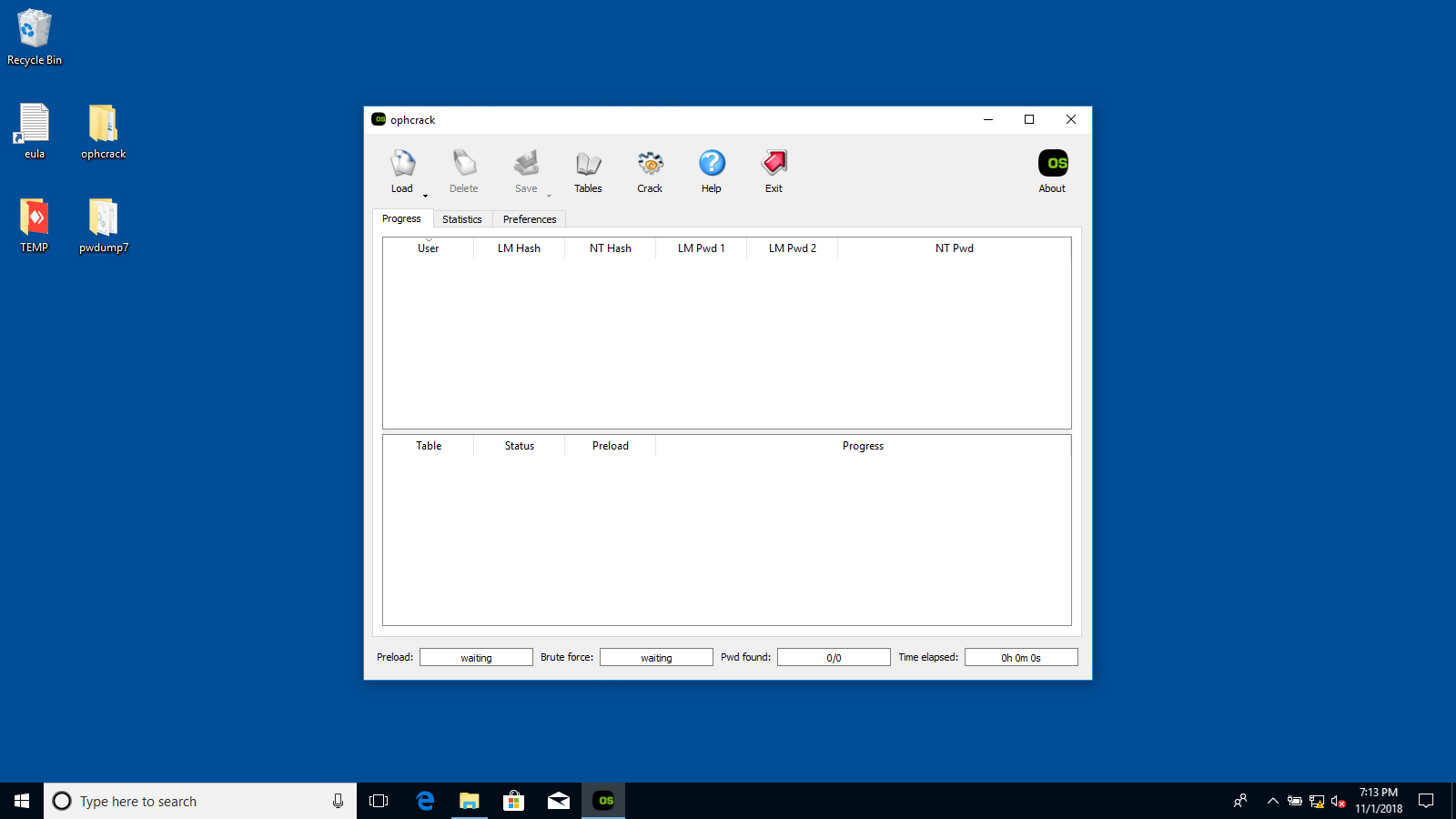Maximize the ophcrack window
1456x819 pixels.
coord(1029,119)
